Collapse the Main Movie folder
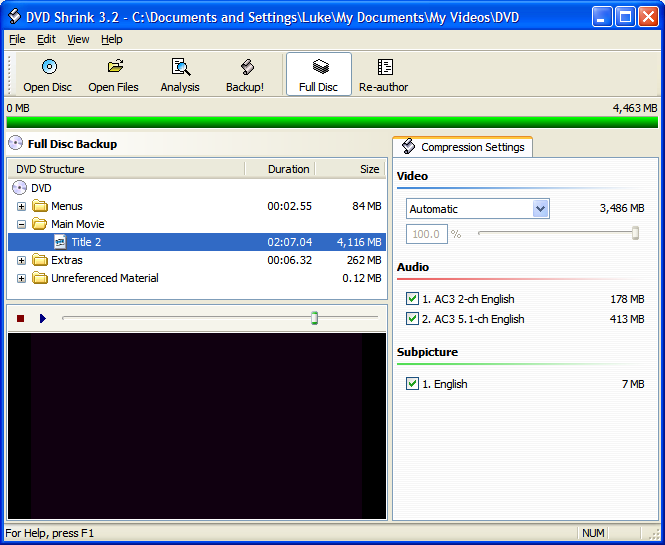The height and width of the screenshot is (545, 665). pyautogui.click(x=21, y=224)
